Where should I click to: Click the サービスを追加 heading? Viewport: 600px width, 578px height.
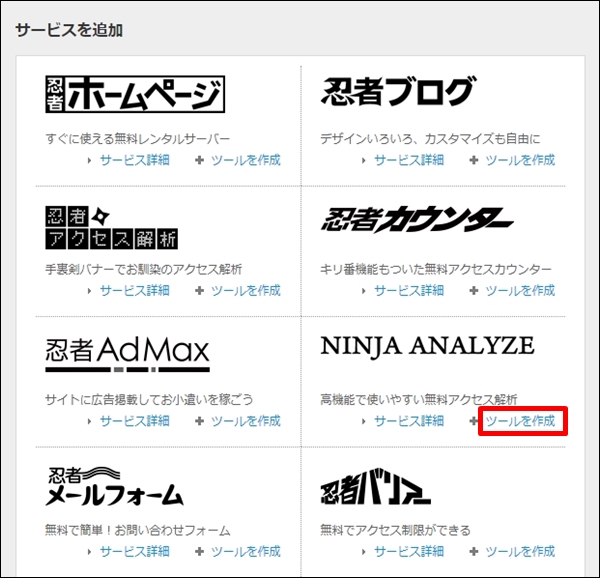tap(69, 30)
